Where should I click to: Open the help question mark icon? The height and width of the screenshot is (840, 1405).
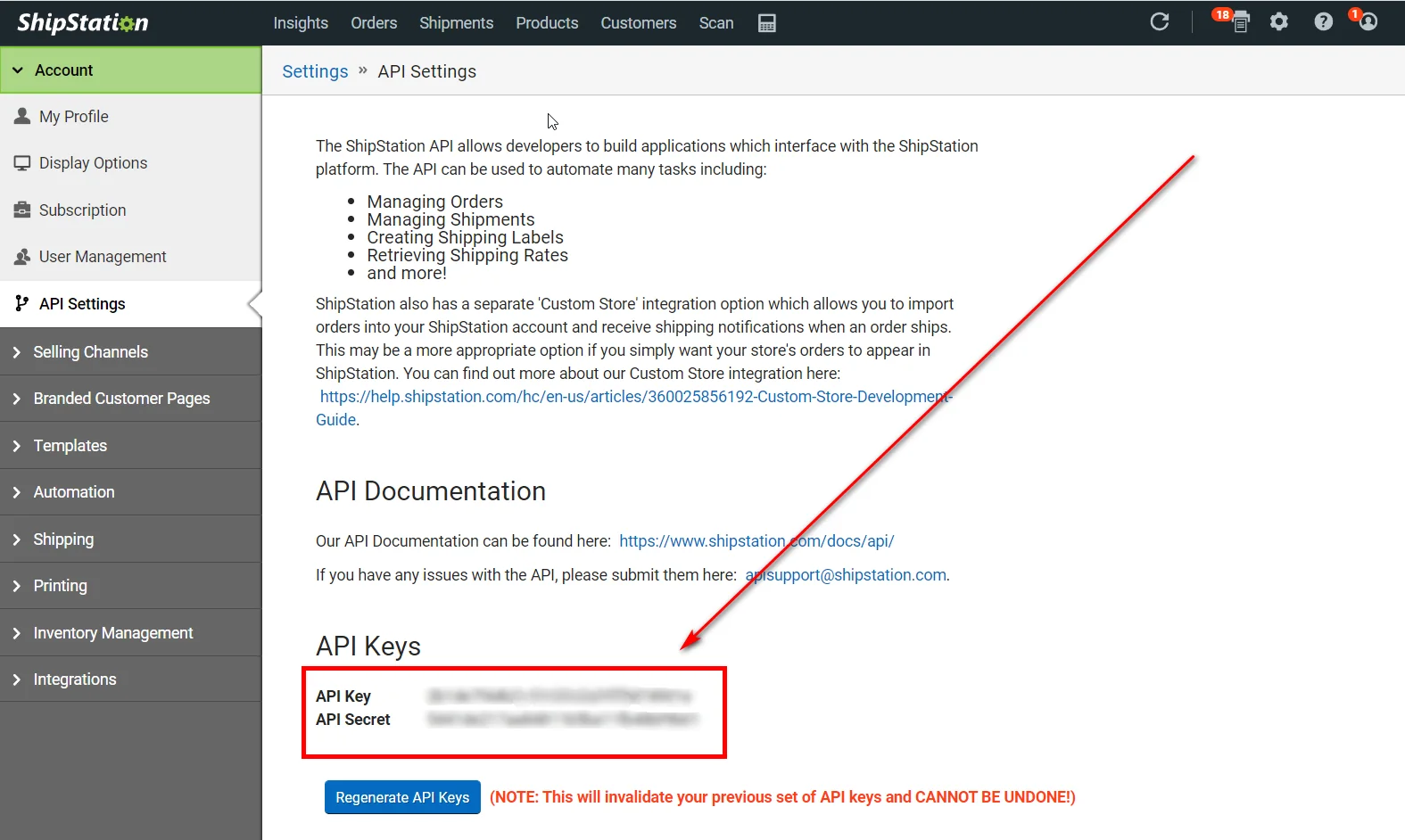coord(1323,21)
